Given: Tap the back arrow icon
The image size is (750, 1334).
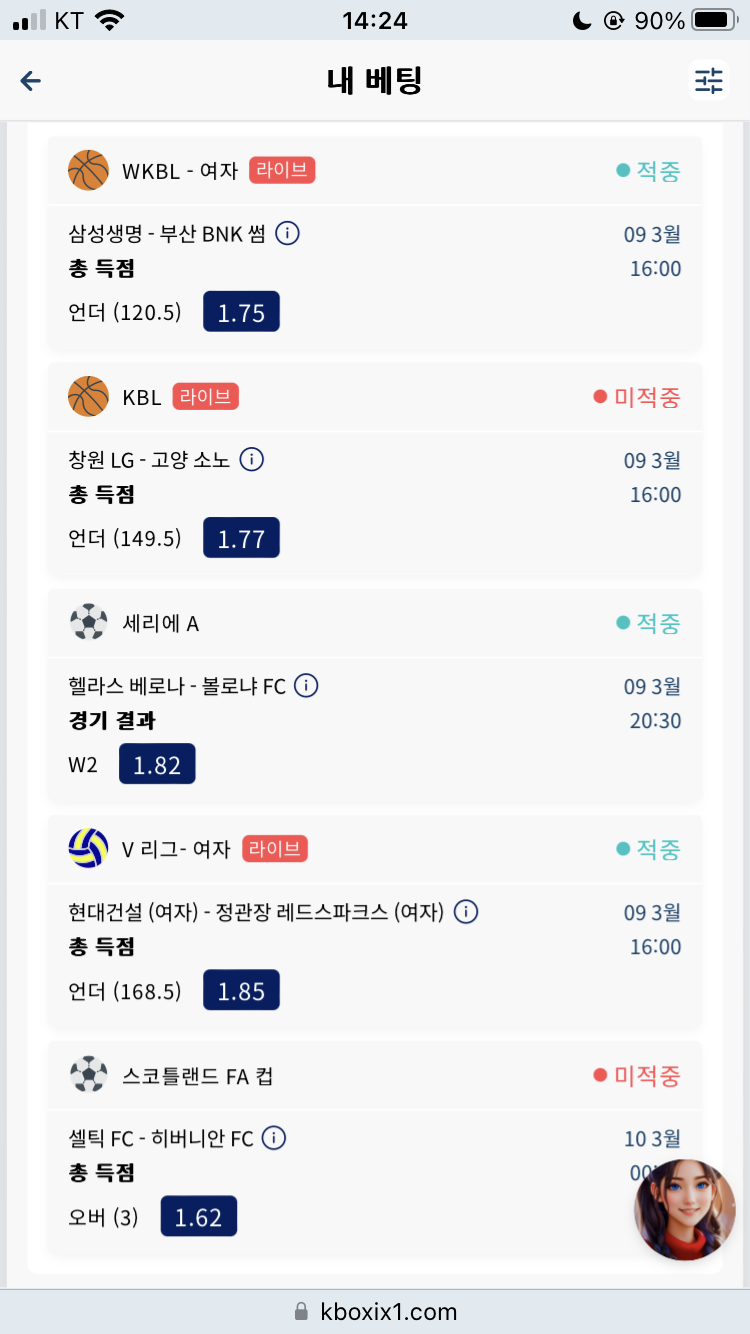Looking at the screenshot, I should pos(31,81).
